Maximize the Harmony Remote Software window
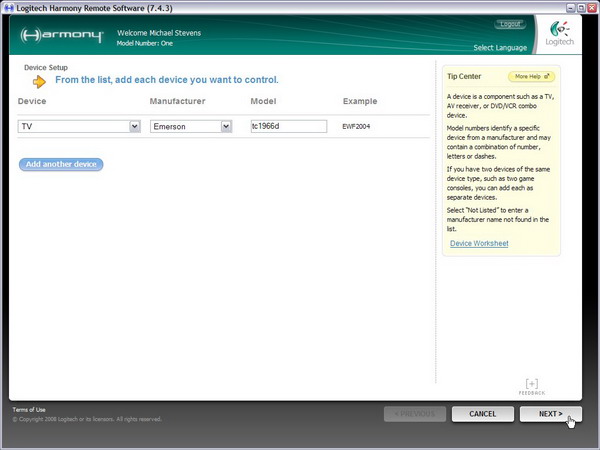 (x=581, y=8)
